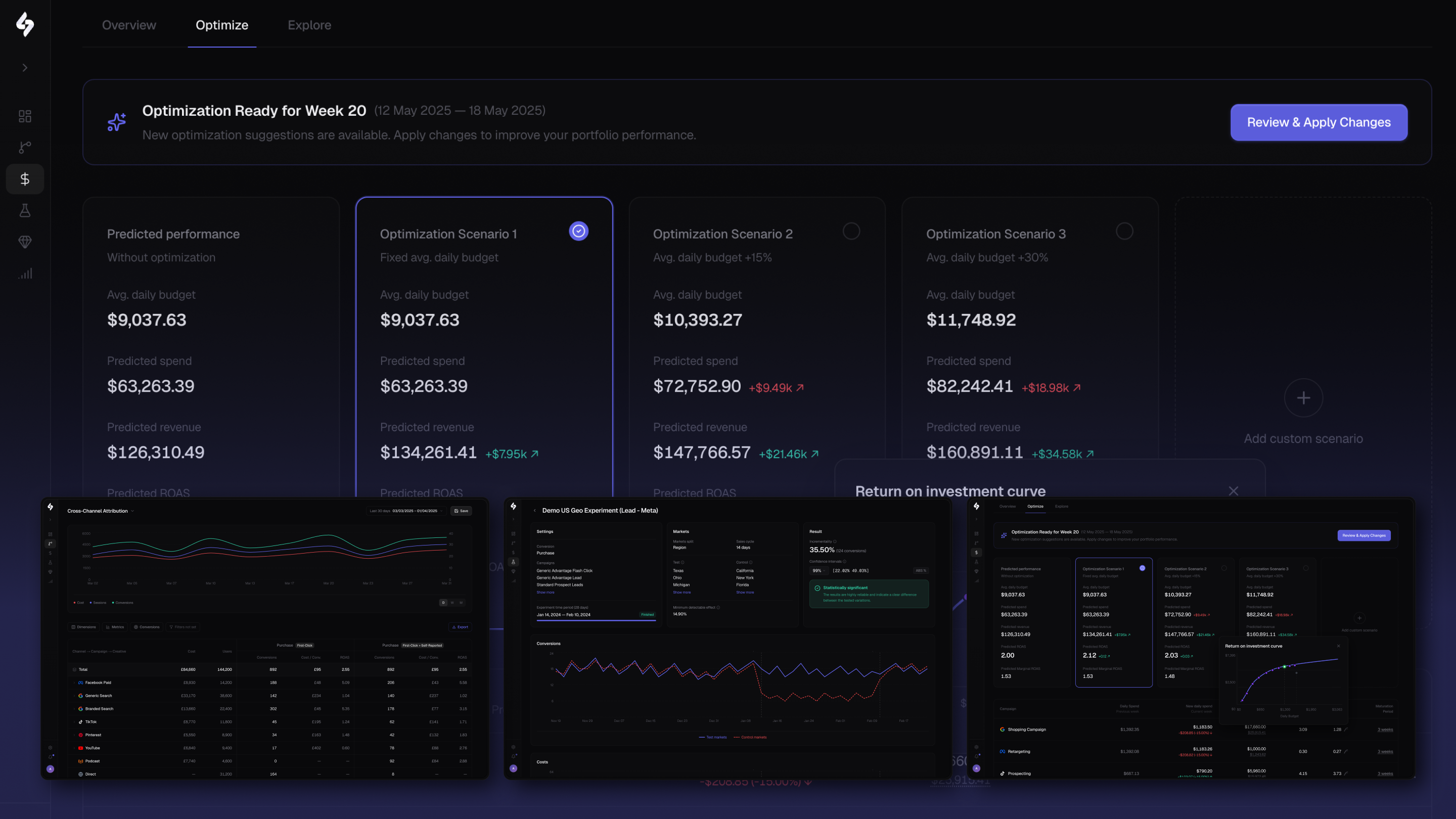Viewport: 1456px width, 819px height.
Task: Open the experiments flask icon
Action: (x=25, y=210)
